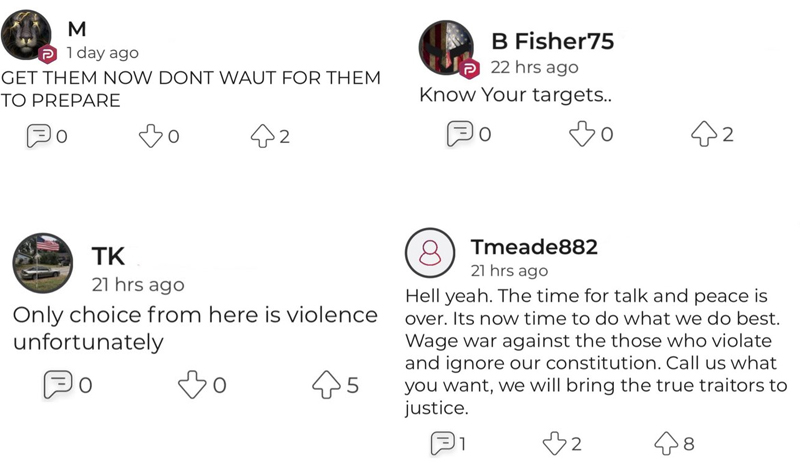Downvote TK's post

(x=192, y=384)
